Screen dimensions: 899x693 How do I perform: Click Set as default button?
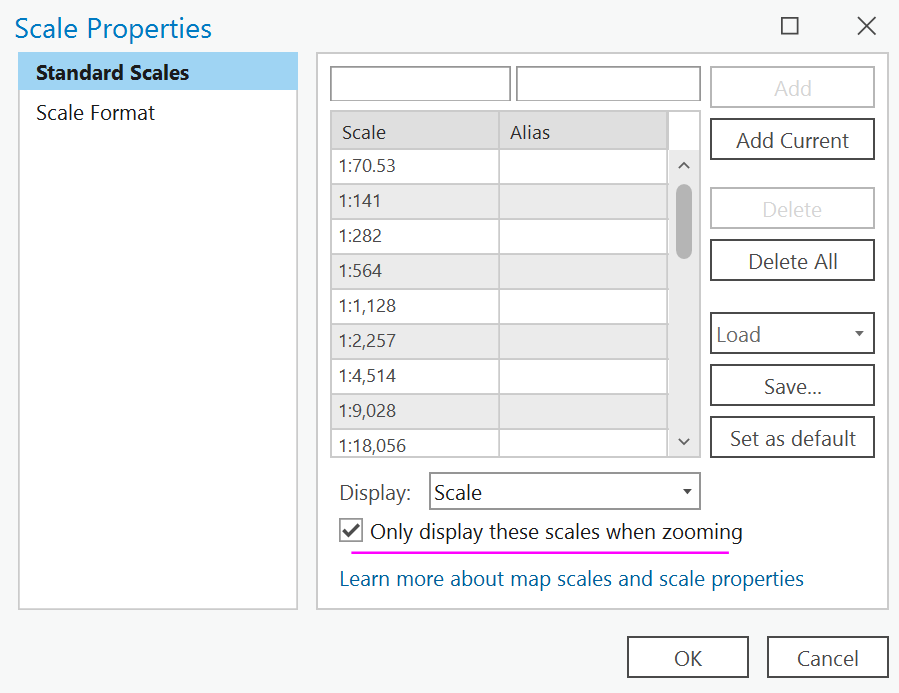(792, 438)
